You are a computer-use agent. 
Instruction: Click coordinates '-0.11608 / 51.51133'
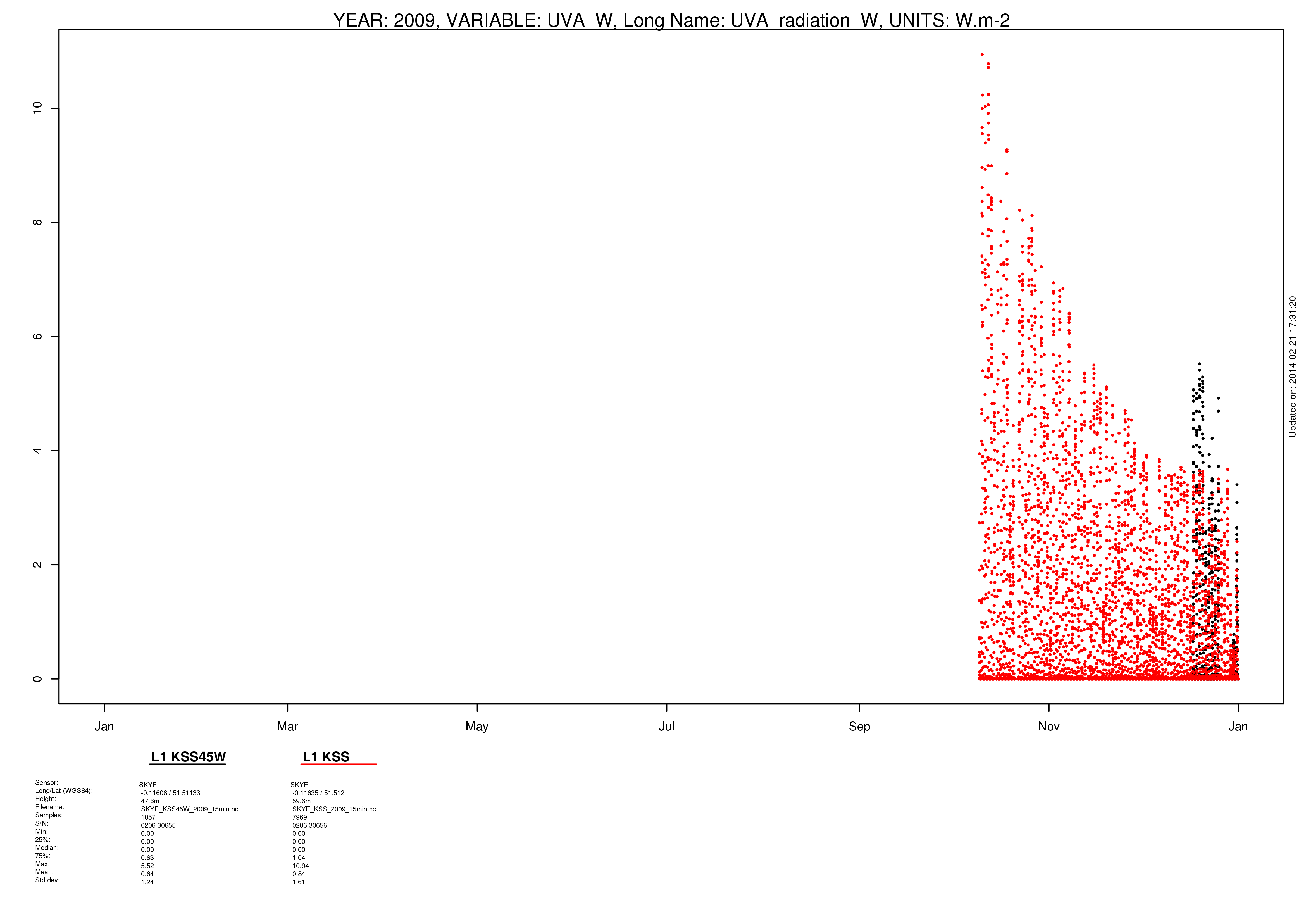171,793
